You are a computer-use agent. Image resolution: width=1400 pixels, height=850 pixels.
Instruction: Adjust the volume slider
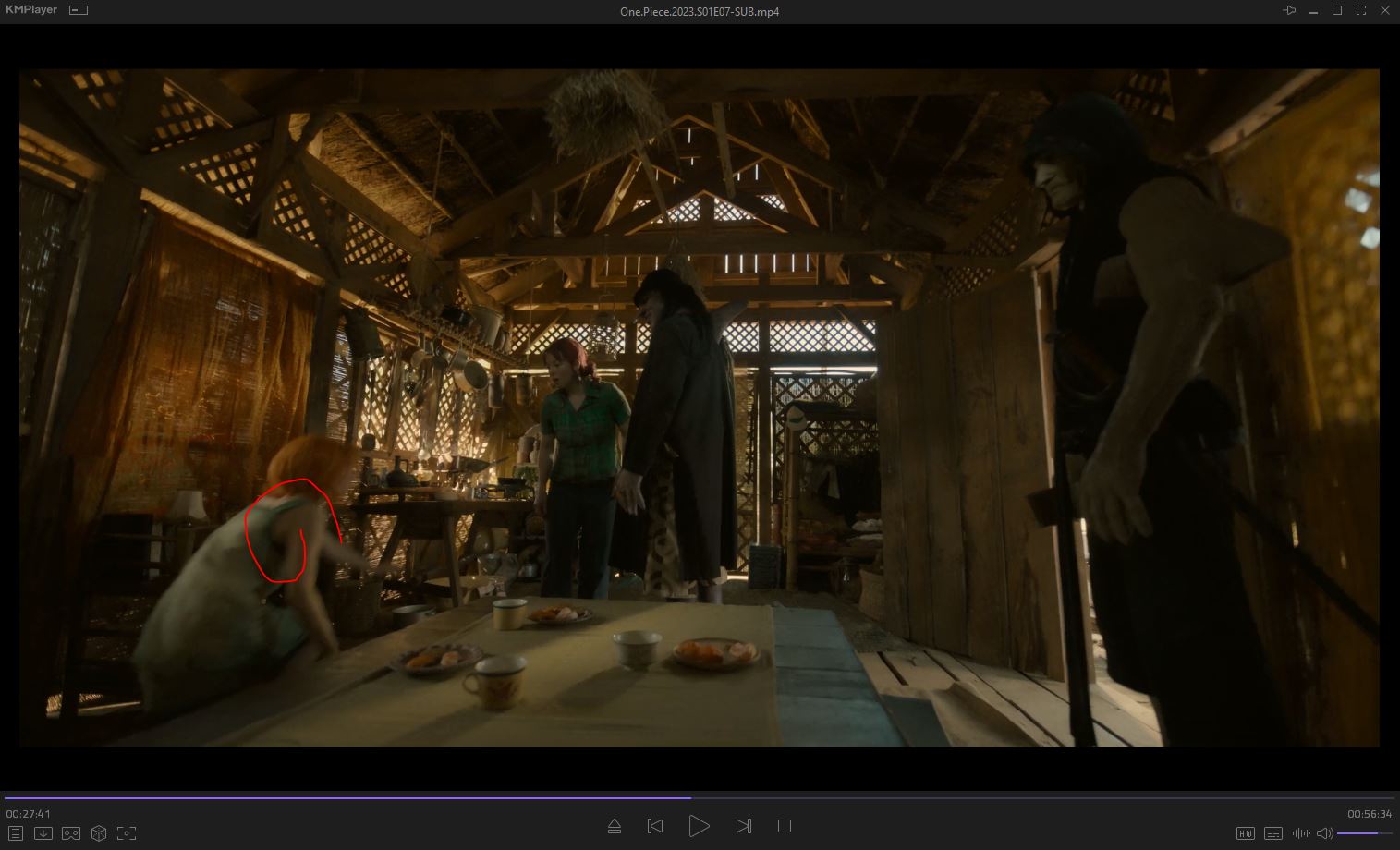click(x=1364, y=833)
